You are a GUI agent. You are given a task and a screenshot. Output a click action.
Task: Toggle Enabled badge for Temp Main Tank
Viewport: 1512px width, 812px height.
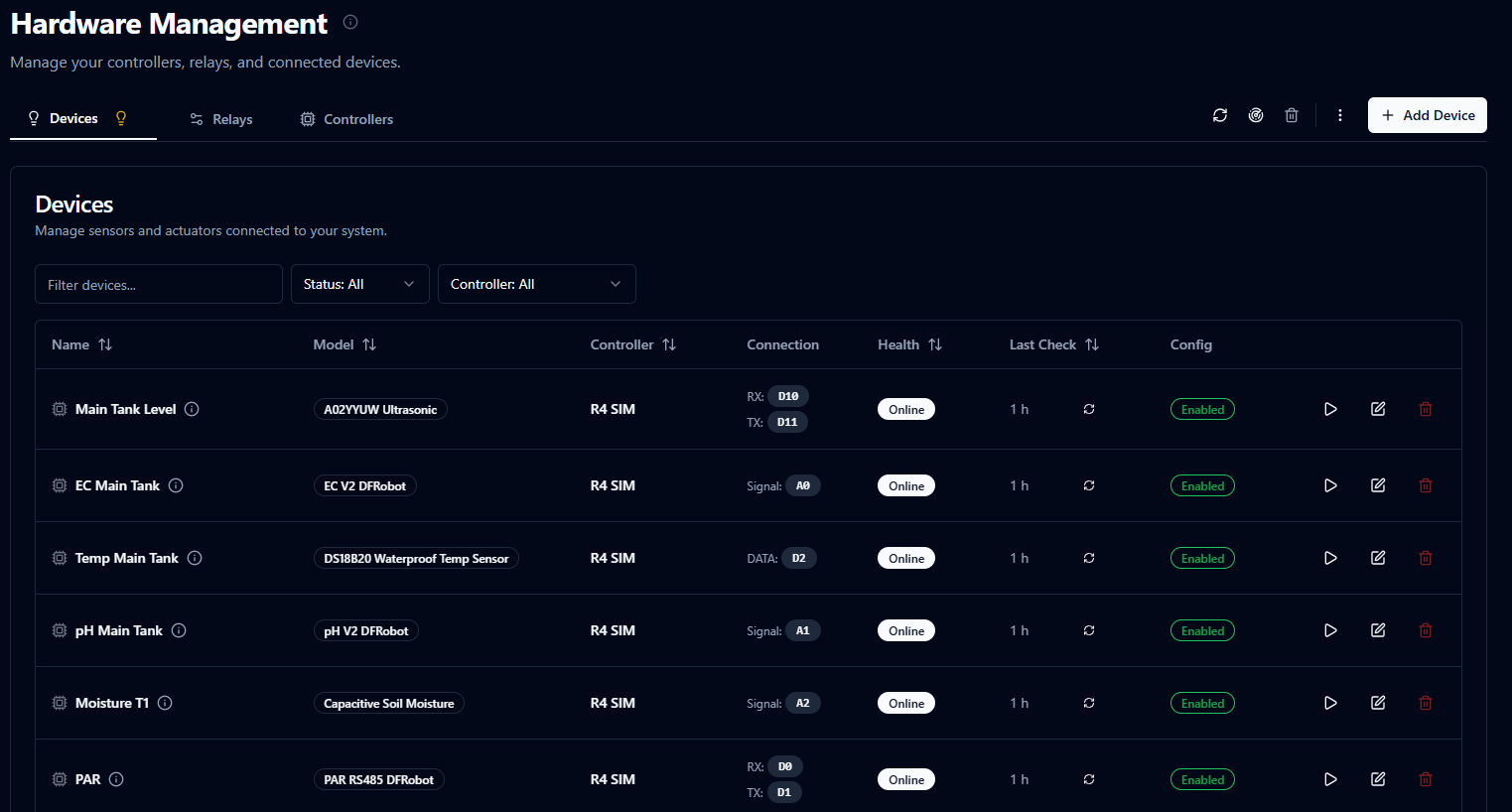[1202, 558]
